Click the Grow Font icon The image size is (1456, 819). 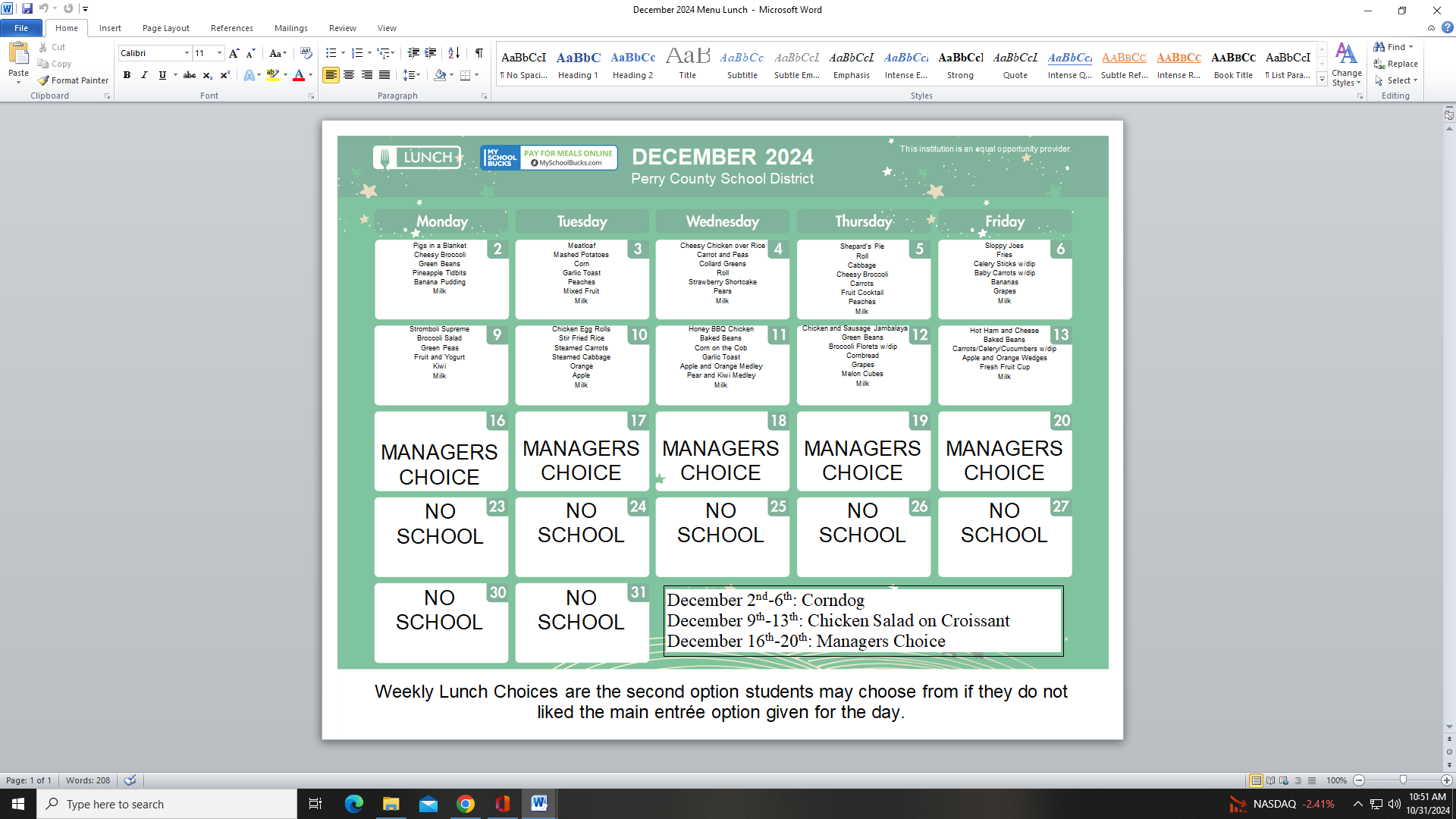click(x=234, y=53)
